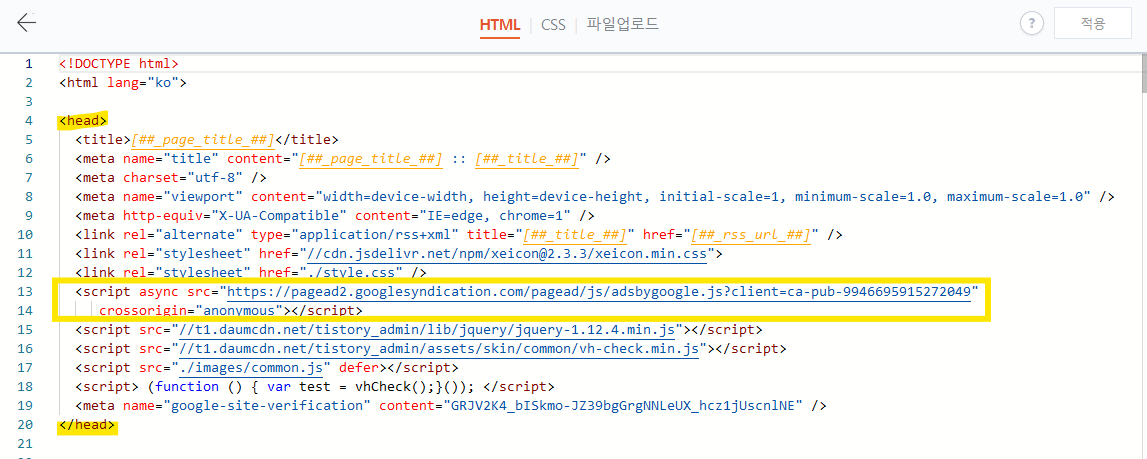Go back with the left arrow icon
1147x459 pixels.
27,23
